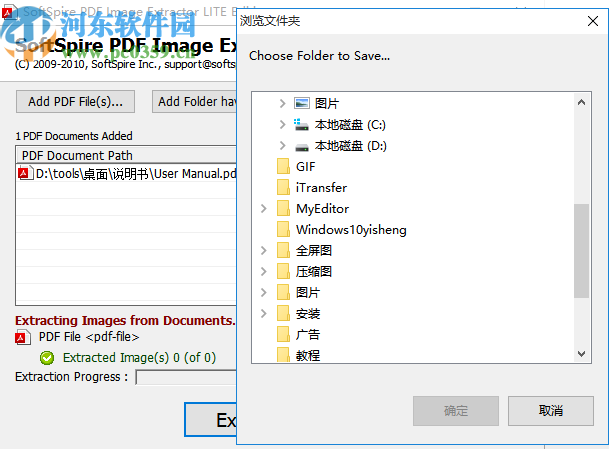Click the Extract button in main window
This screenshot has width=609, height=449.
pos(211,419)
